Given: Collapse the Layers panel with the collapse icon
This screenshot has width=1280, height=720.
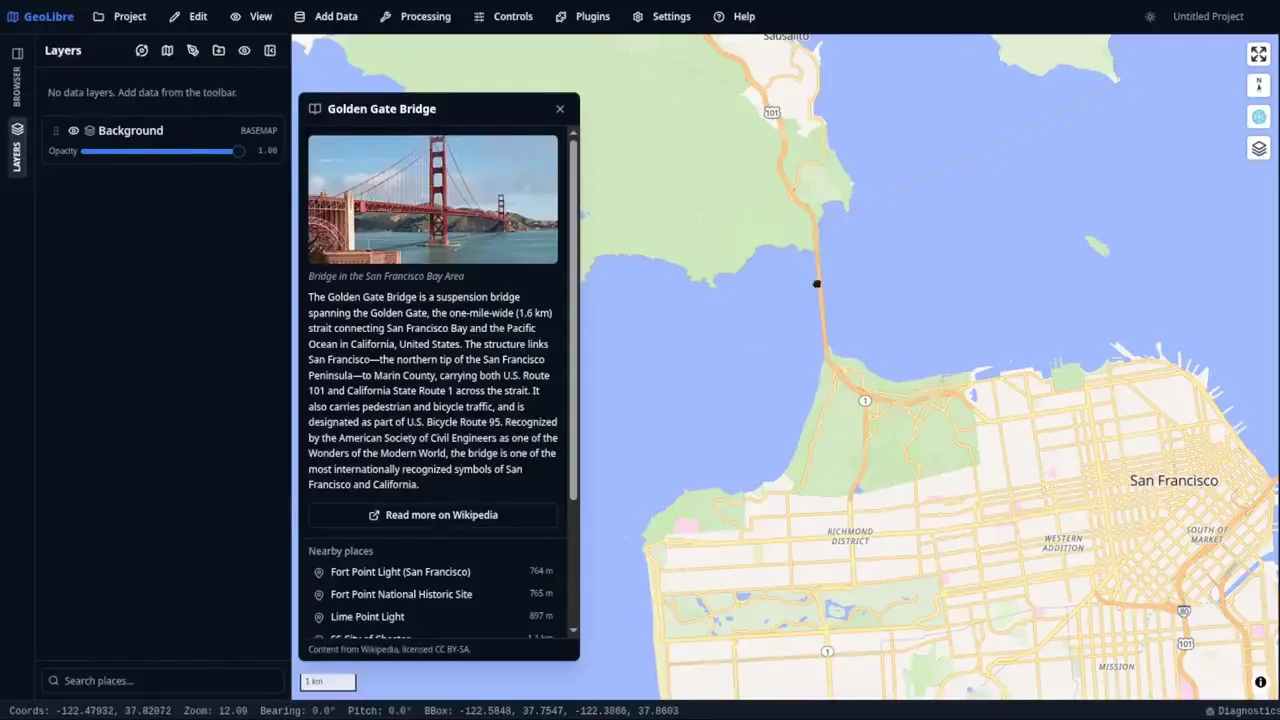Looking at the screenshot, I should [270, 50].
